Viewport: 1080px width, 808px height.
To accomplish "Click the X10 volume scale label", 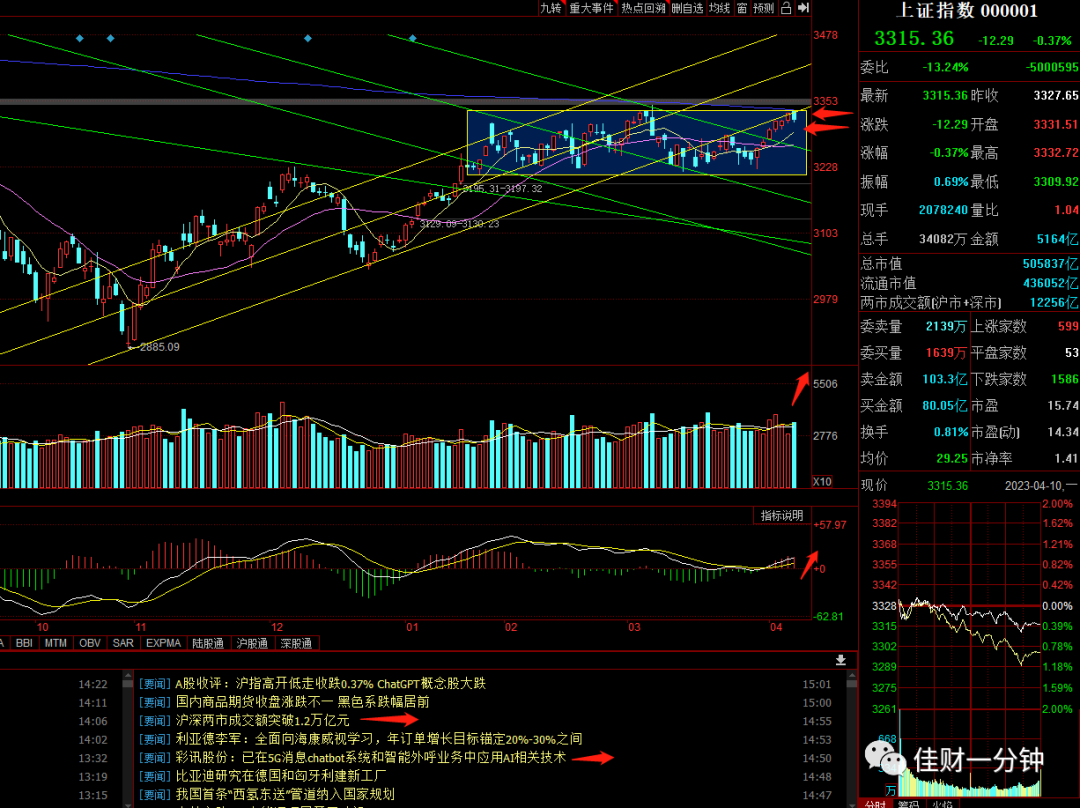I will pos(822,481).
